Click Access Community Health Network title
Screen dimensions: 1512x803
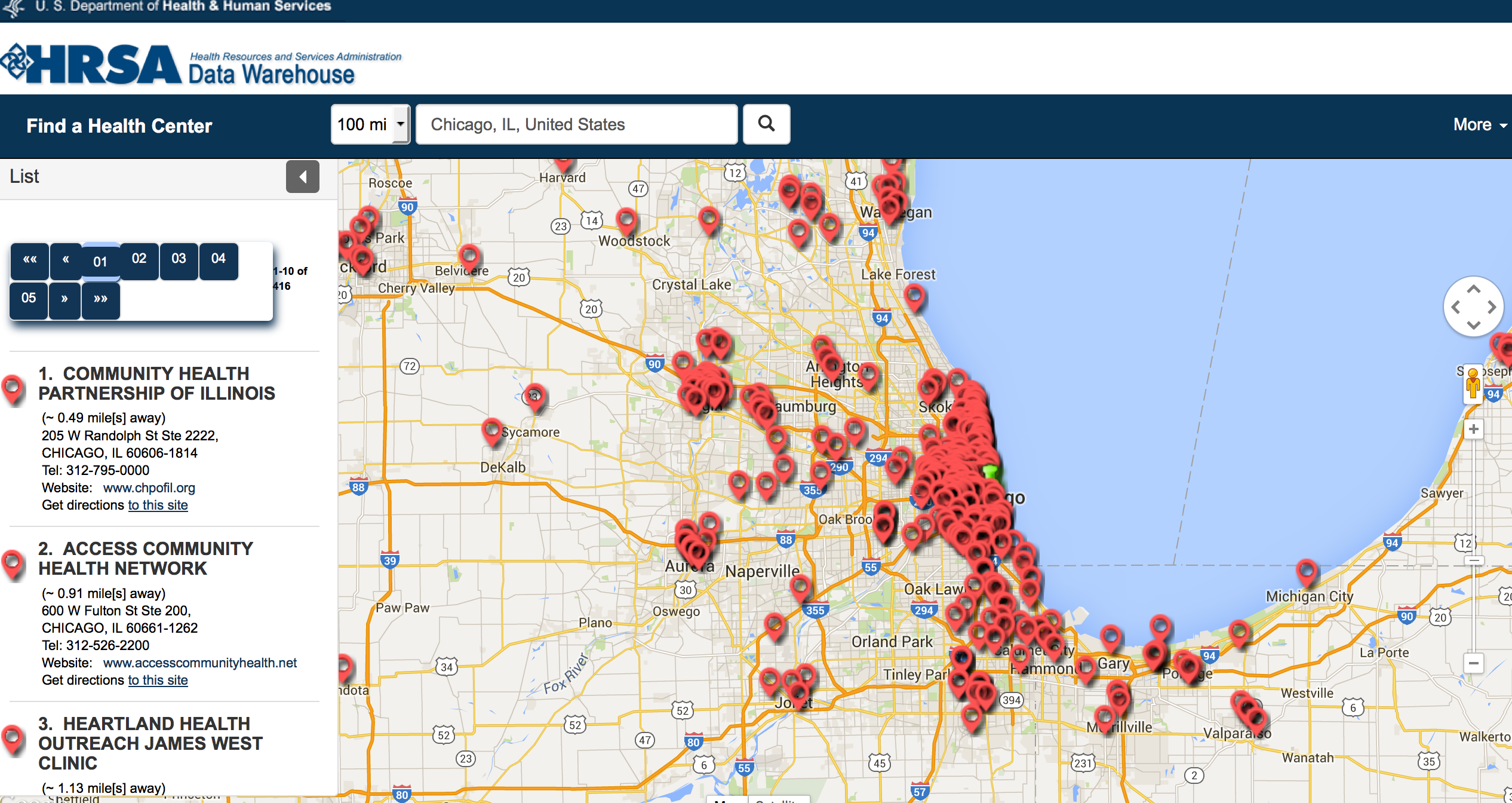pos(146,559)
